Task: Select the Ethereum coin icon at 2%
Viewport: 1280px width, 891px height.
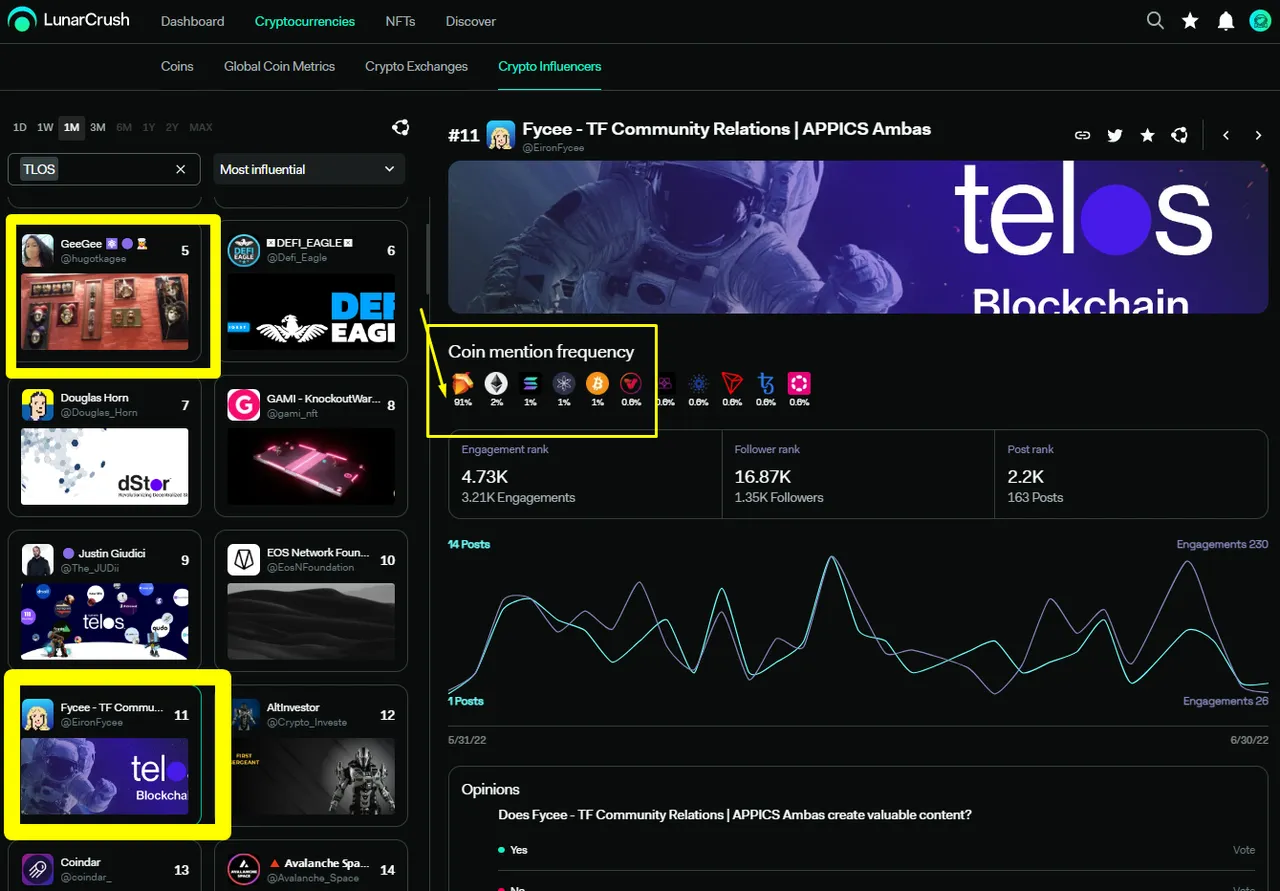Action: (x=496, y=383)
